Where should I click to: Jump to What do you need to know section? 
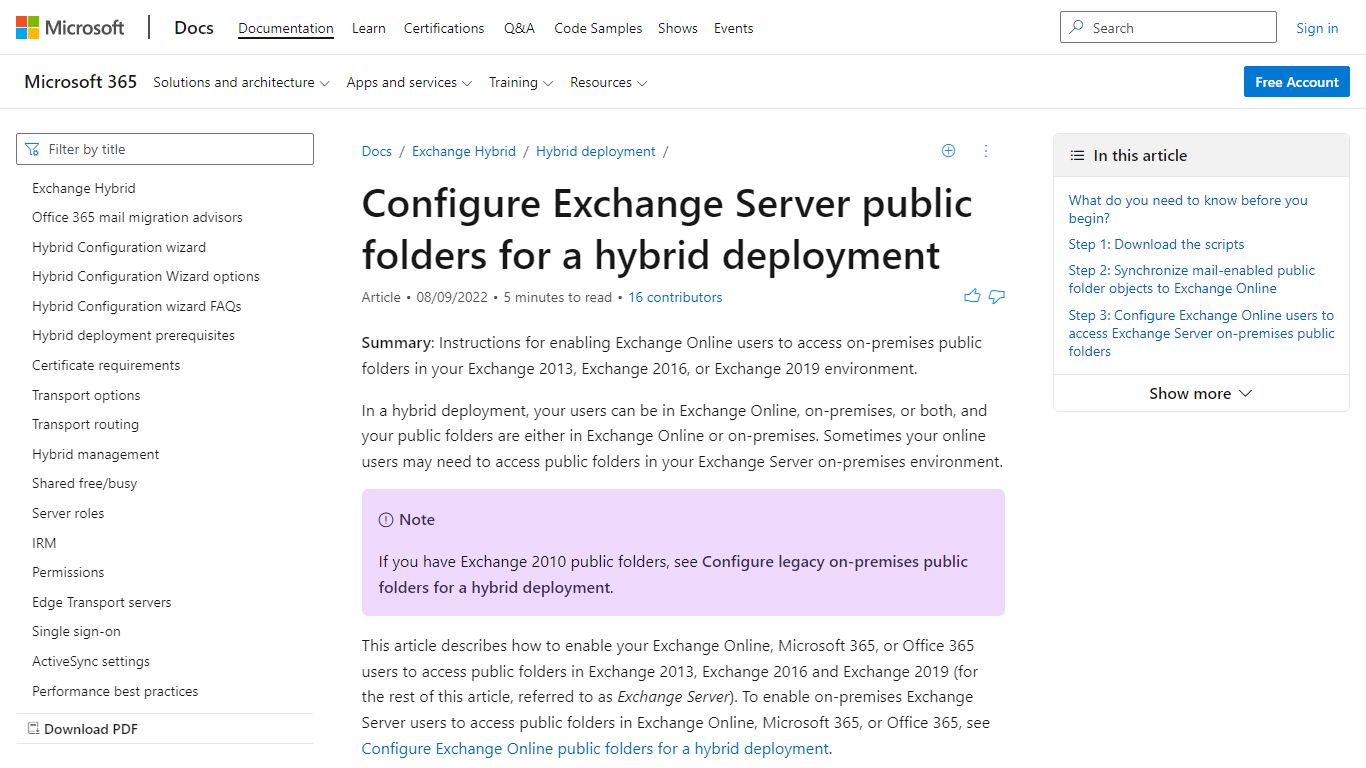[1188, 209]
